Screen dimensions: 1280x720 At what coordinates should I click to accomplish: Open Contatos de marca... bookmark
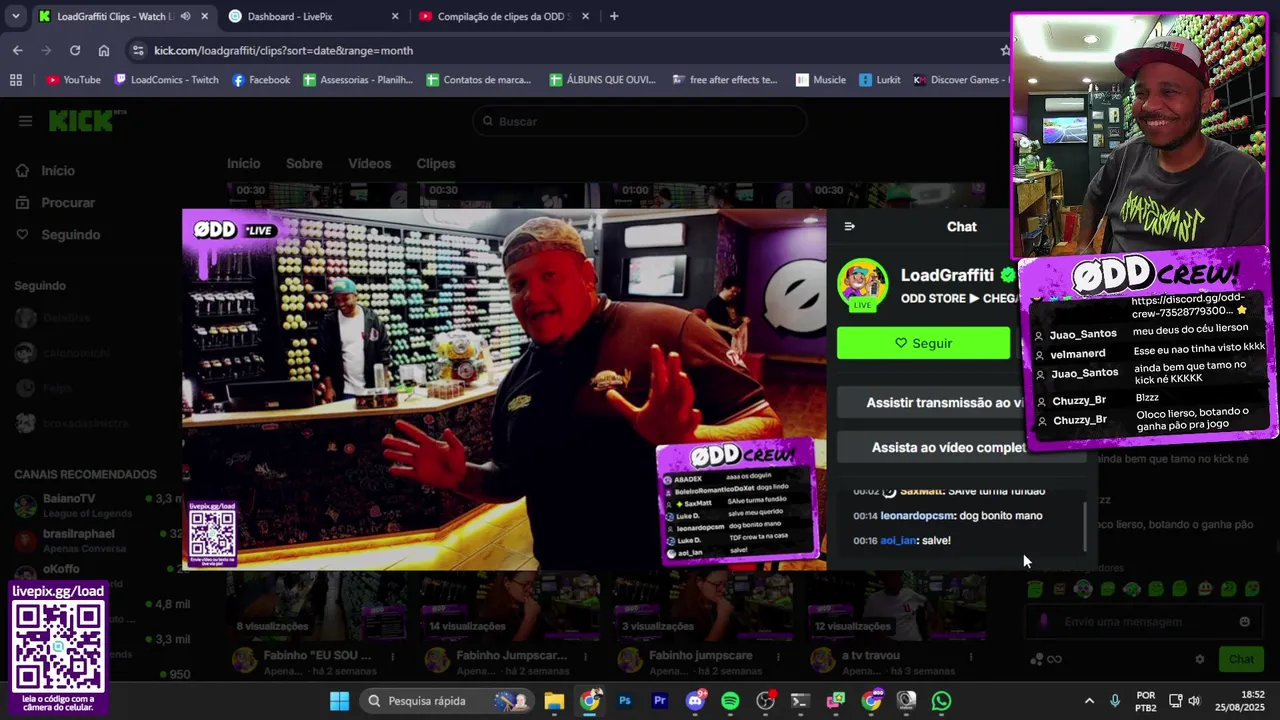point(479,80)
